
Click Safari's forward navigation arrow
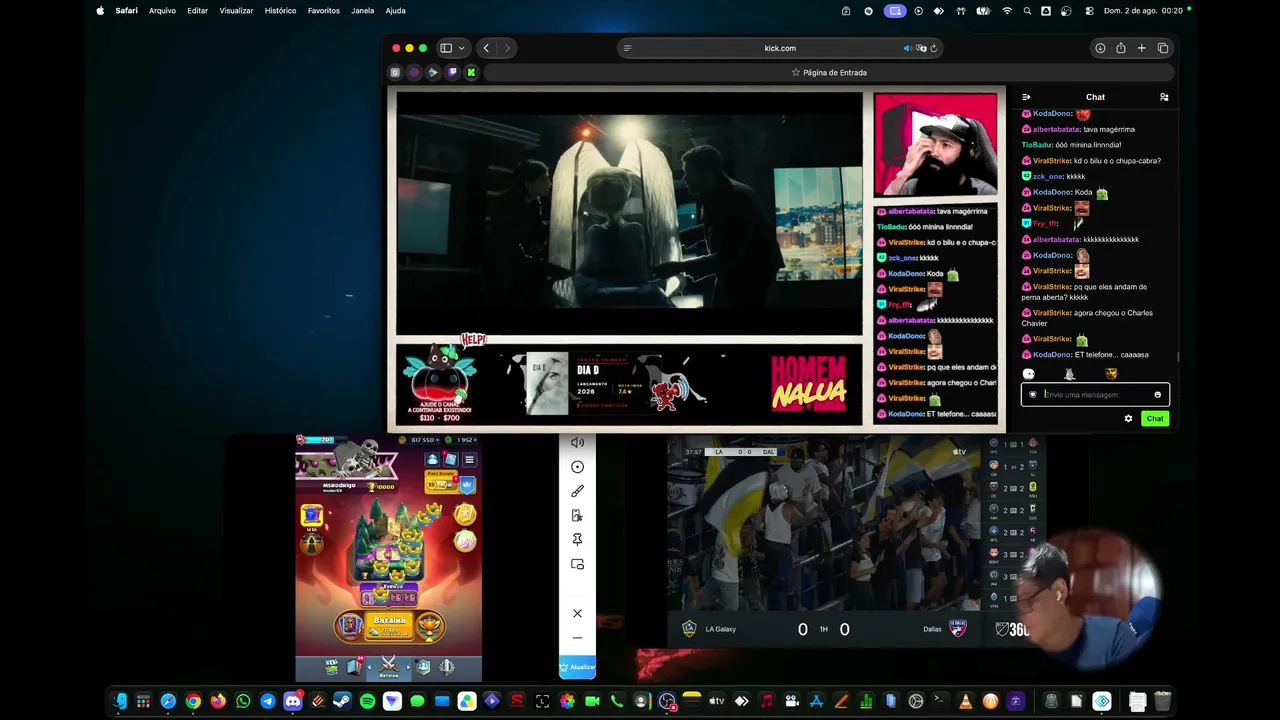point(507,48)
